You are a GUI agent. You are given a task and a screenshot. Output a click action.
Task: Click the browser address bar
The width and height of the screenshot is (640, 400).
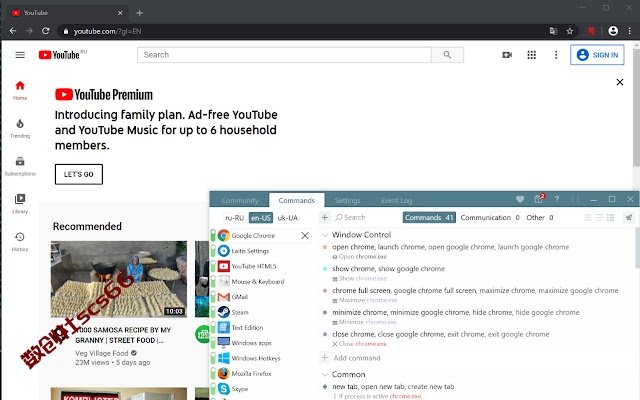click(x=302, y=31)
